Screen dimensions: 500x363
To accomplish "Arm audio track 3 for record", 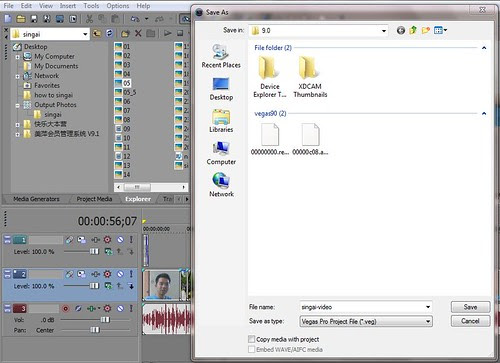I will coord(66,309).
